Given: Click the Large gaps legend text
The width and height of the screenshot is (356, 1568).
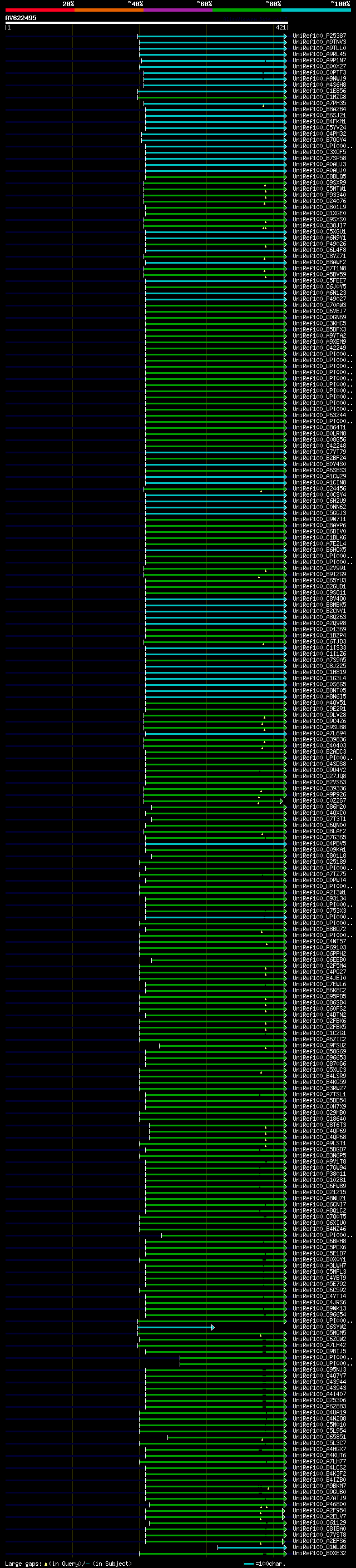Looking at the screenshot, I should point(68,1563).
